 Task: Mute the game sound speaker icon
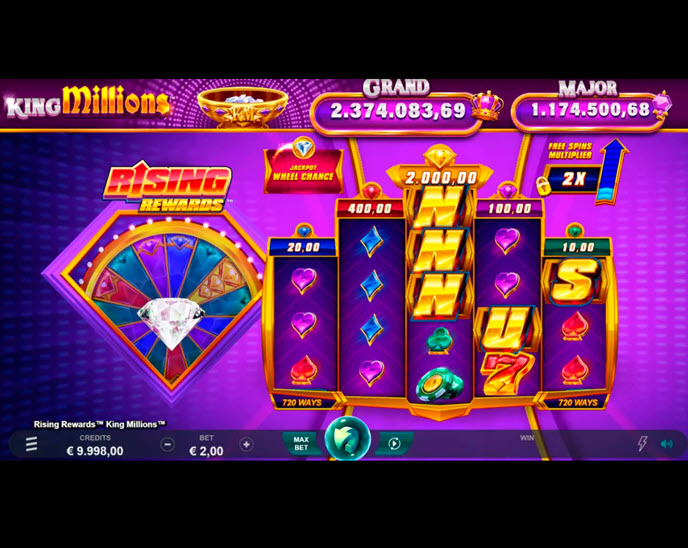click(666, 444)
